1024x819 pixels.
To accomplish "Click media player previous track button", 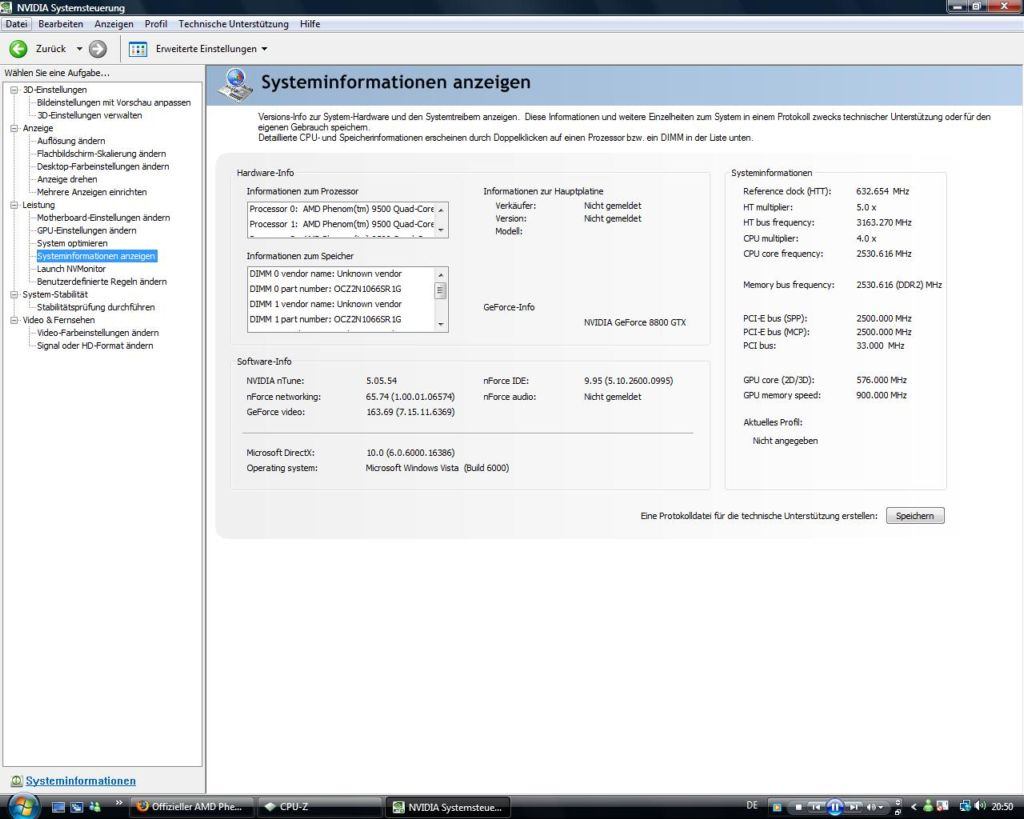I will (816, 808).
